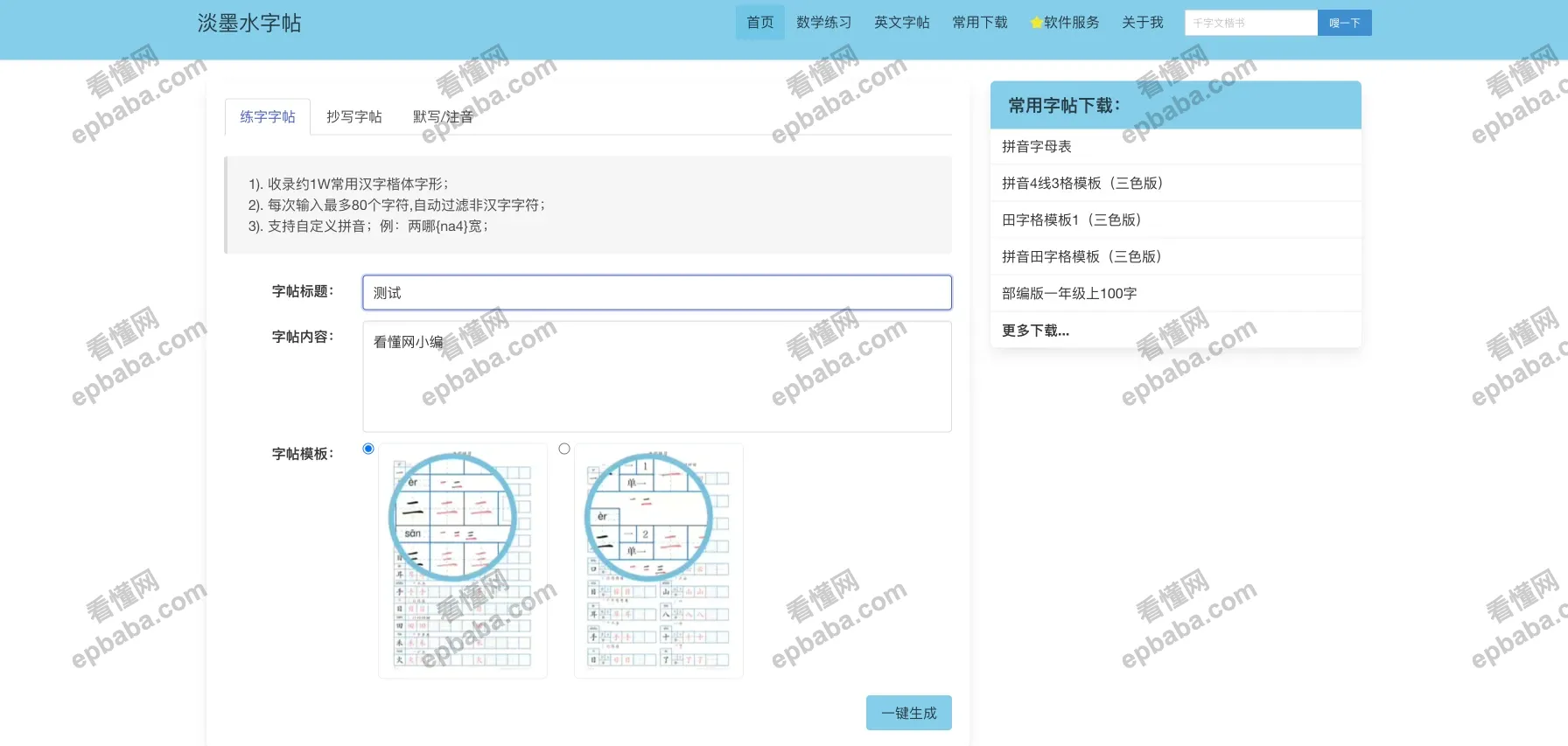Click the second template thumbnail with 单一 stroke-order boxes
Viewport: 1568px width, 746px height.
(x=659, y=561)
